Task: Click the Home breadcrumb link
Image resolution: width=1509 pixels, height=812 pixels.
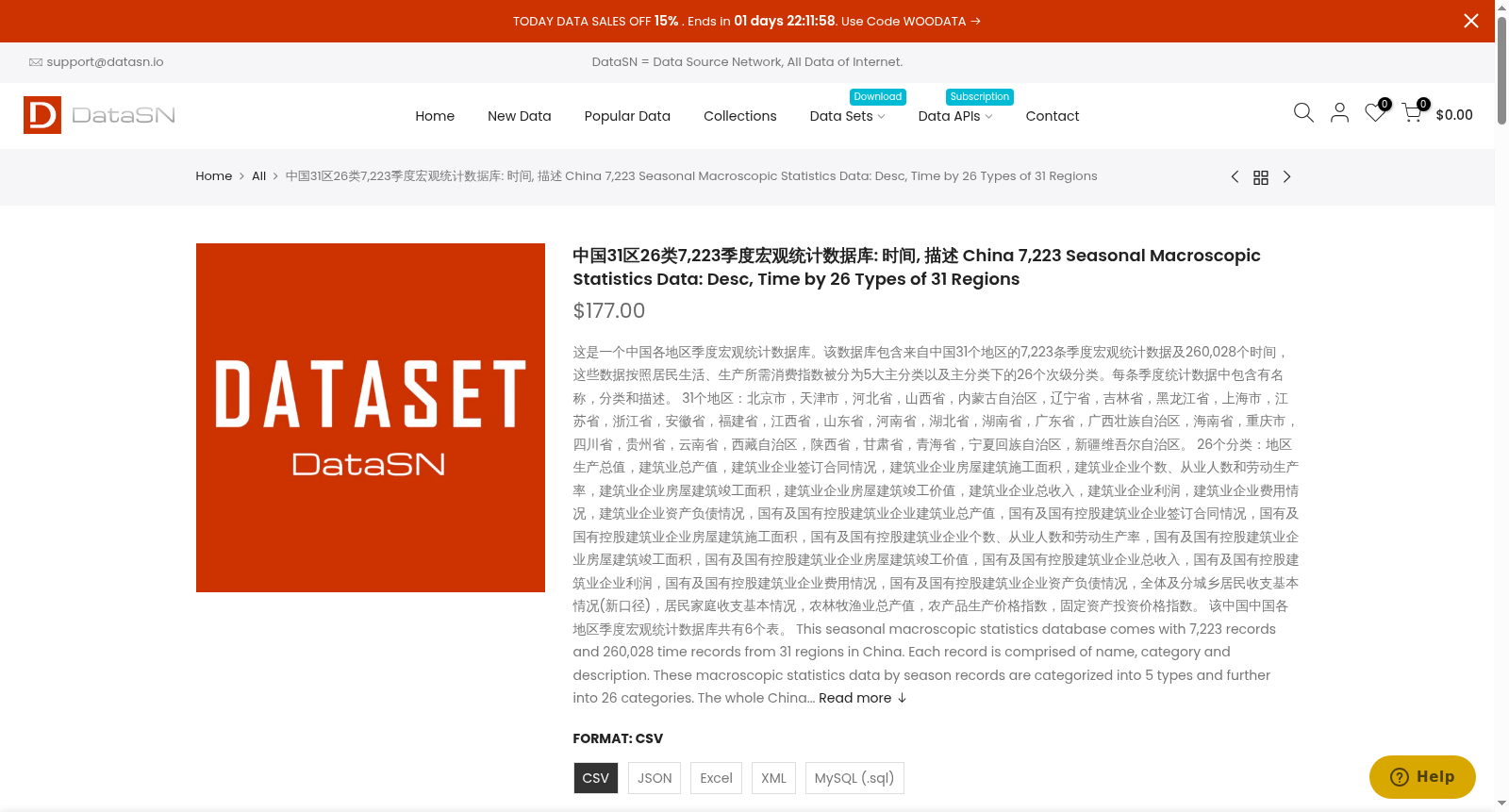Action: tap(214, 176)
